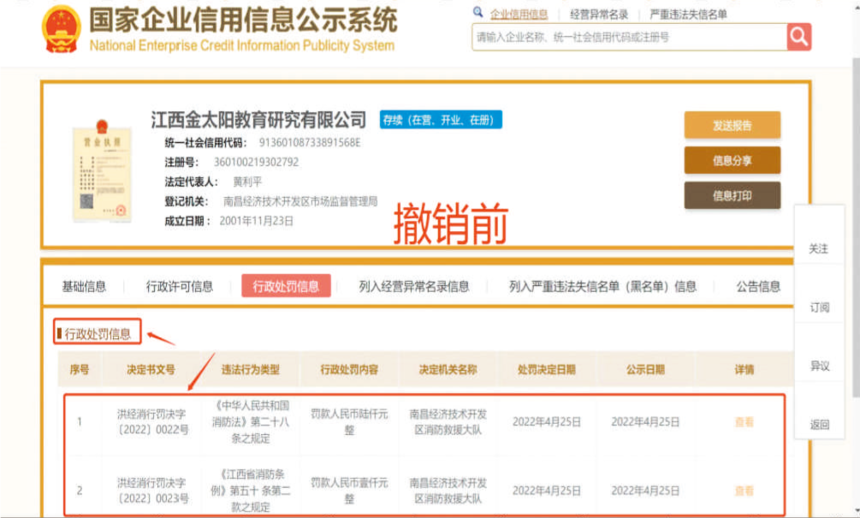The width and height of the screenshot is (860, 518).
Task: Click the 罚款人民币陆仟元整 cell
Action: (349, 422)
